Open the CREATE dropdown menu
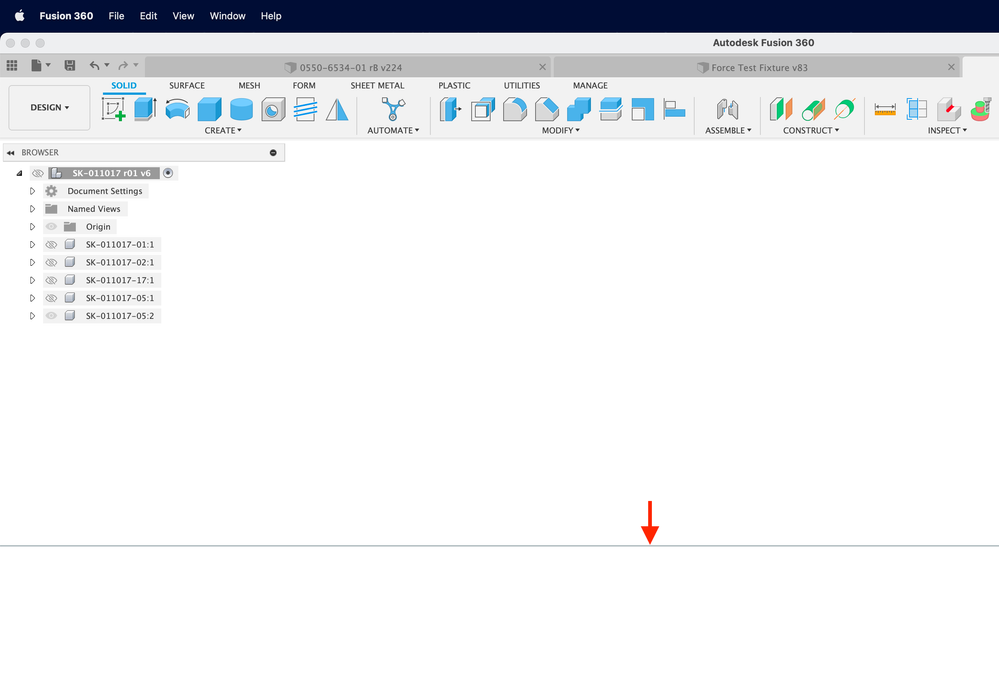Image resolution: width=999 pixels, height=695 pixels. click(223, 131)
